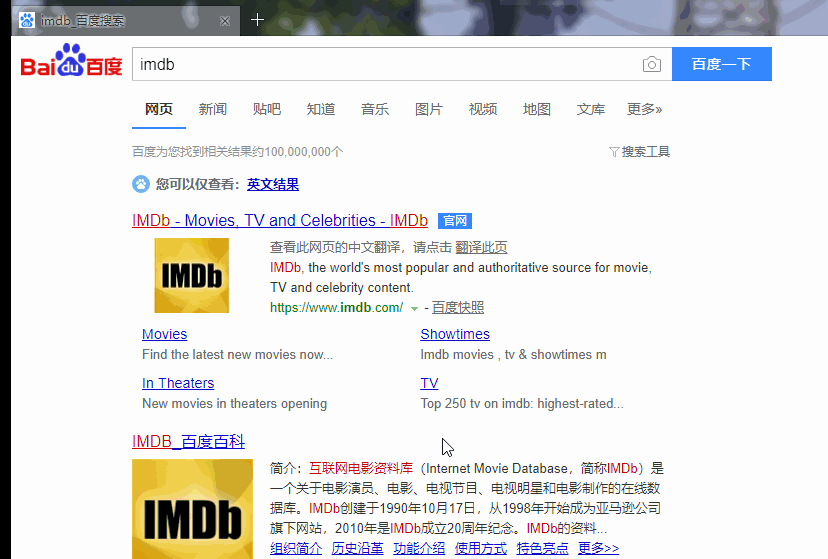Click the IMDb logo thumbnail of first result
Viewport: 828px width, 559px height.
[192, 275]
